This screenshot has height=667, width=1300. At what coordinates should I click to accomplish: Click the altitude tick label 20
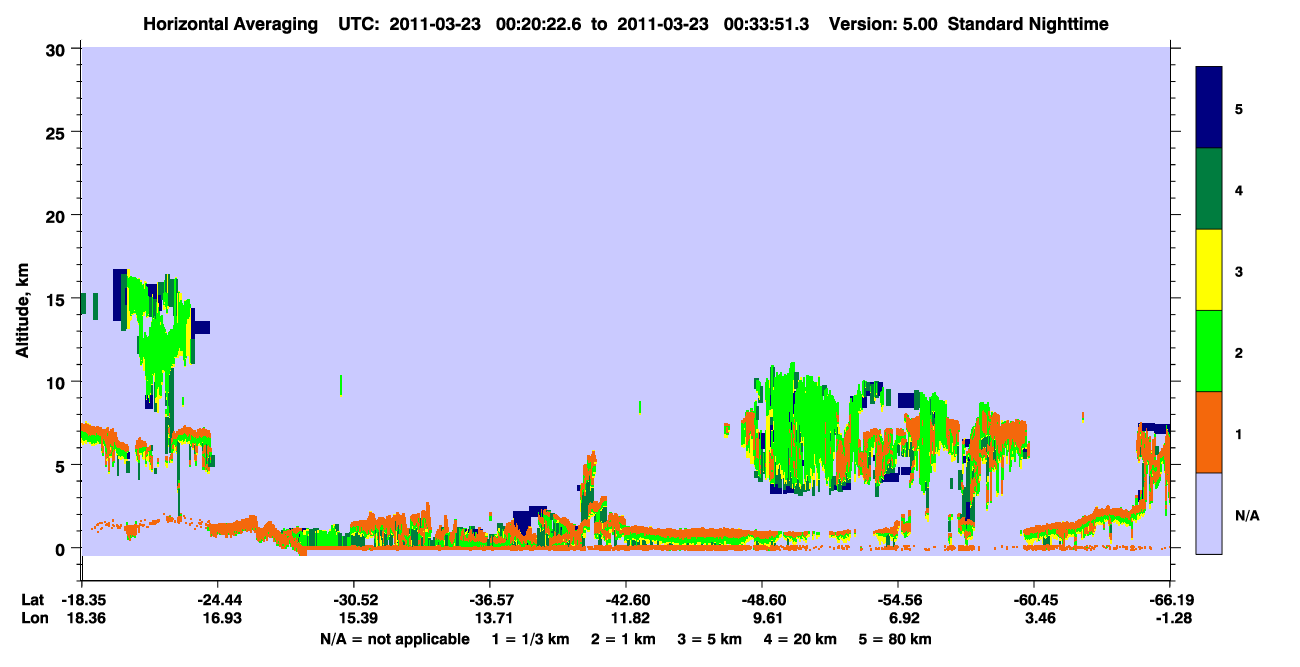click(x=58, y=215)
